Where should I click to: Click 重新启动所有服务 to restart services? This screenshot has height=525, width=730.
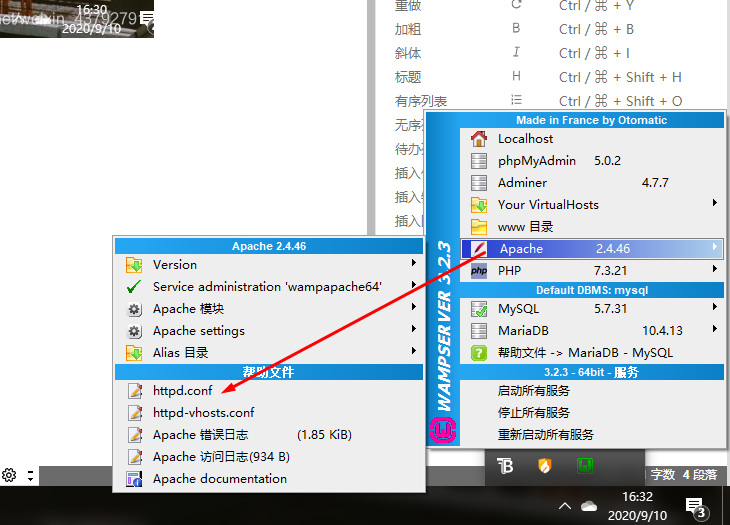pos(592,435)
